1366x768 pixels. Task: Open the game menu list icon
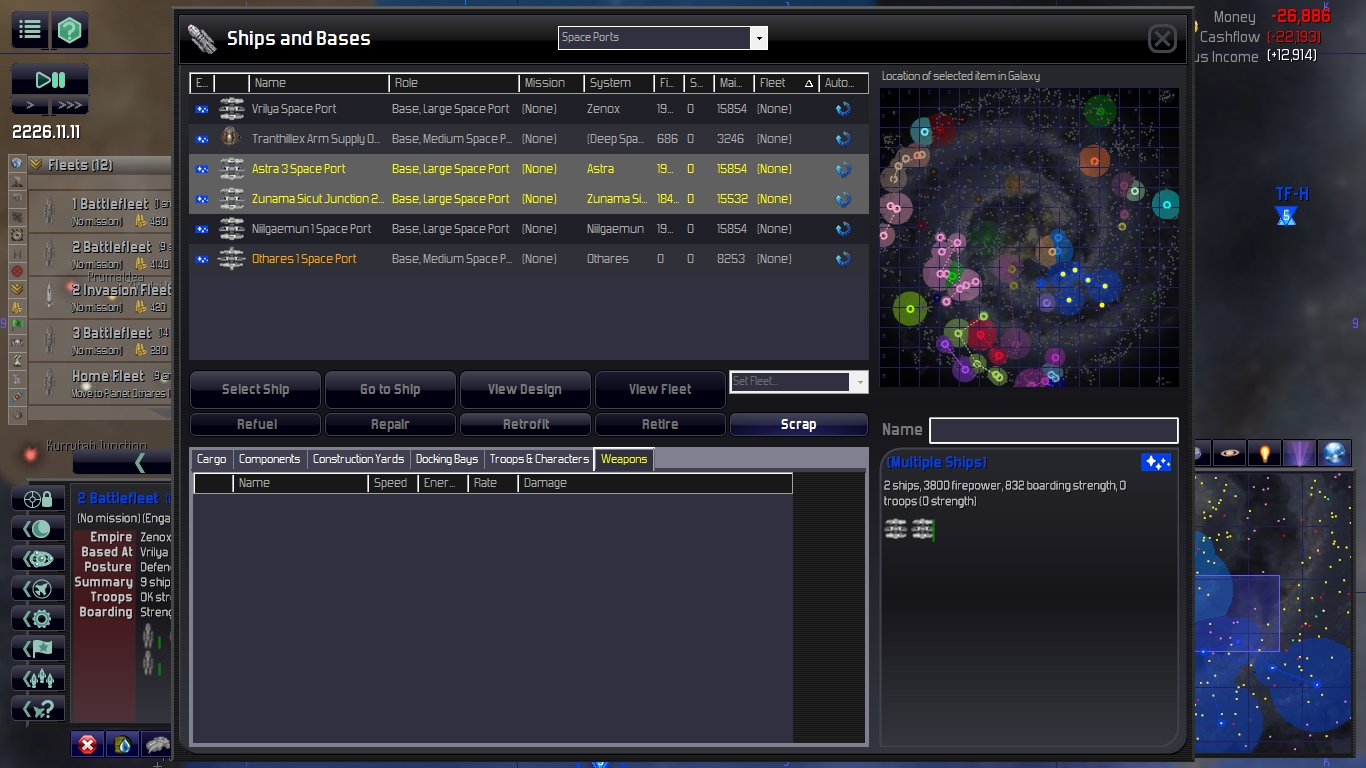point(30,30)
